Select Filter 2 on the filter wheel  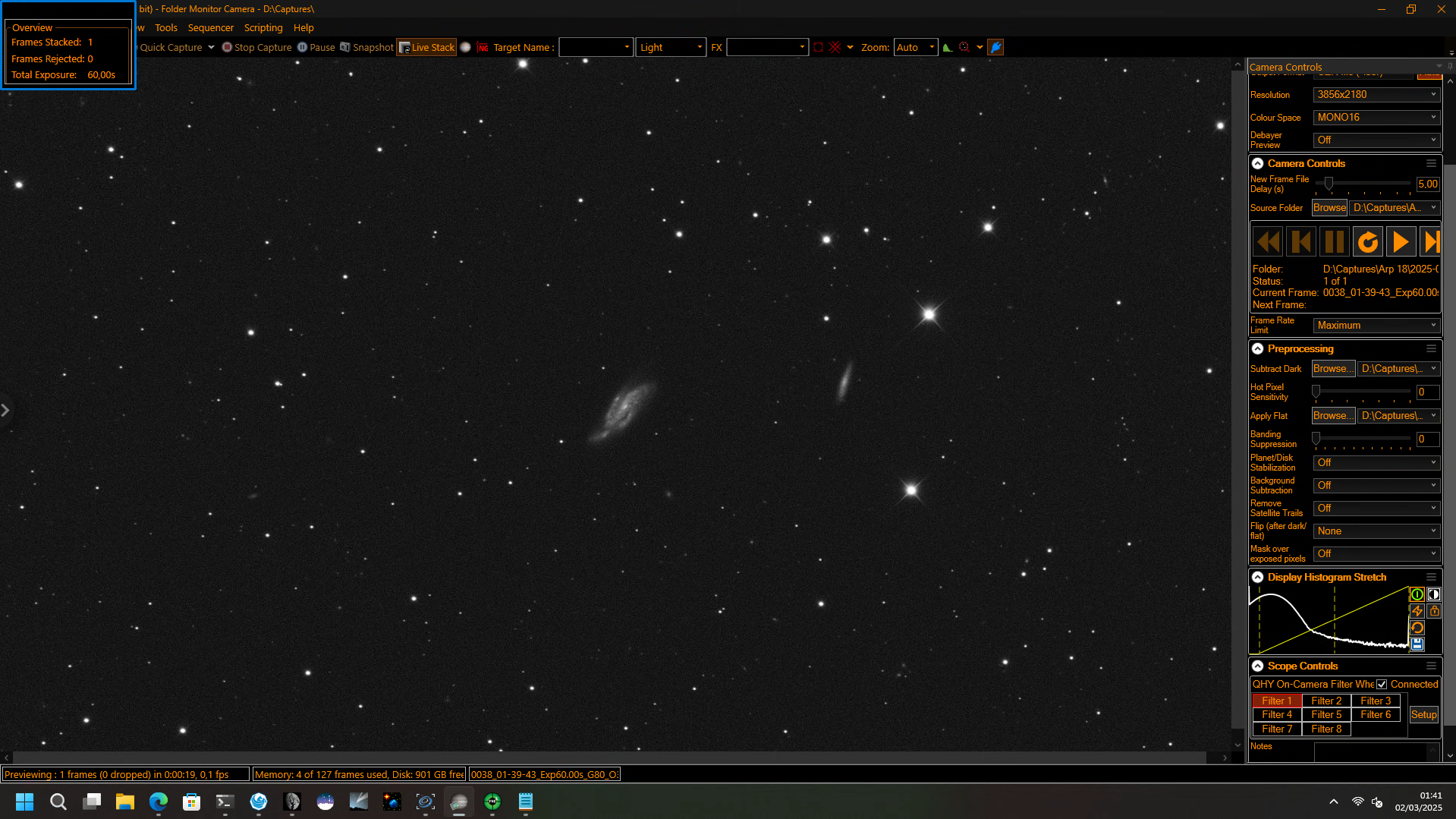point(1326,701)
